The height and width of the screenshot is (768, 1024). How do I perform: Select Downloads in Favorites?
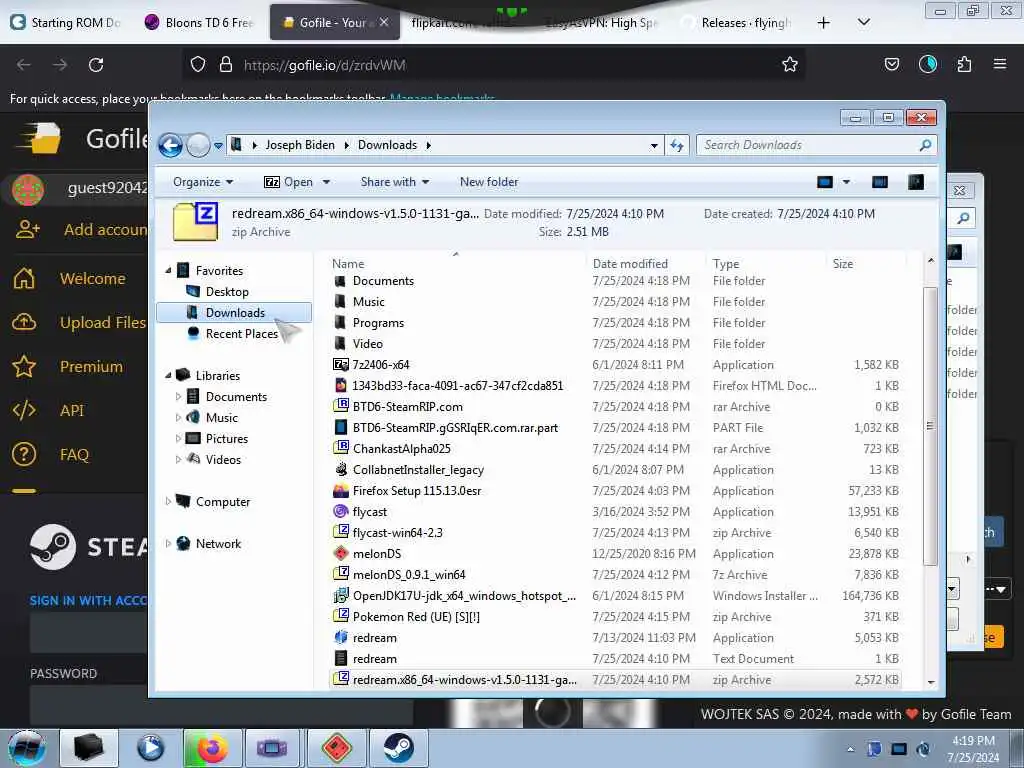pyautogui.click(x=234, y=313)
